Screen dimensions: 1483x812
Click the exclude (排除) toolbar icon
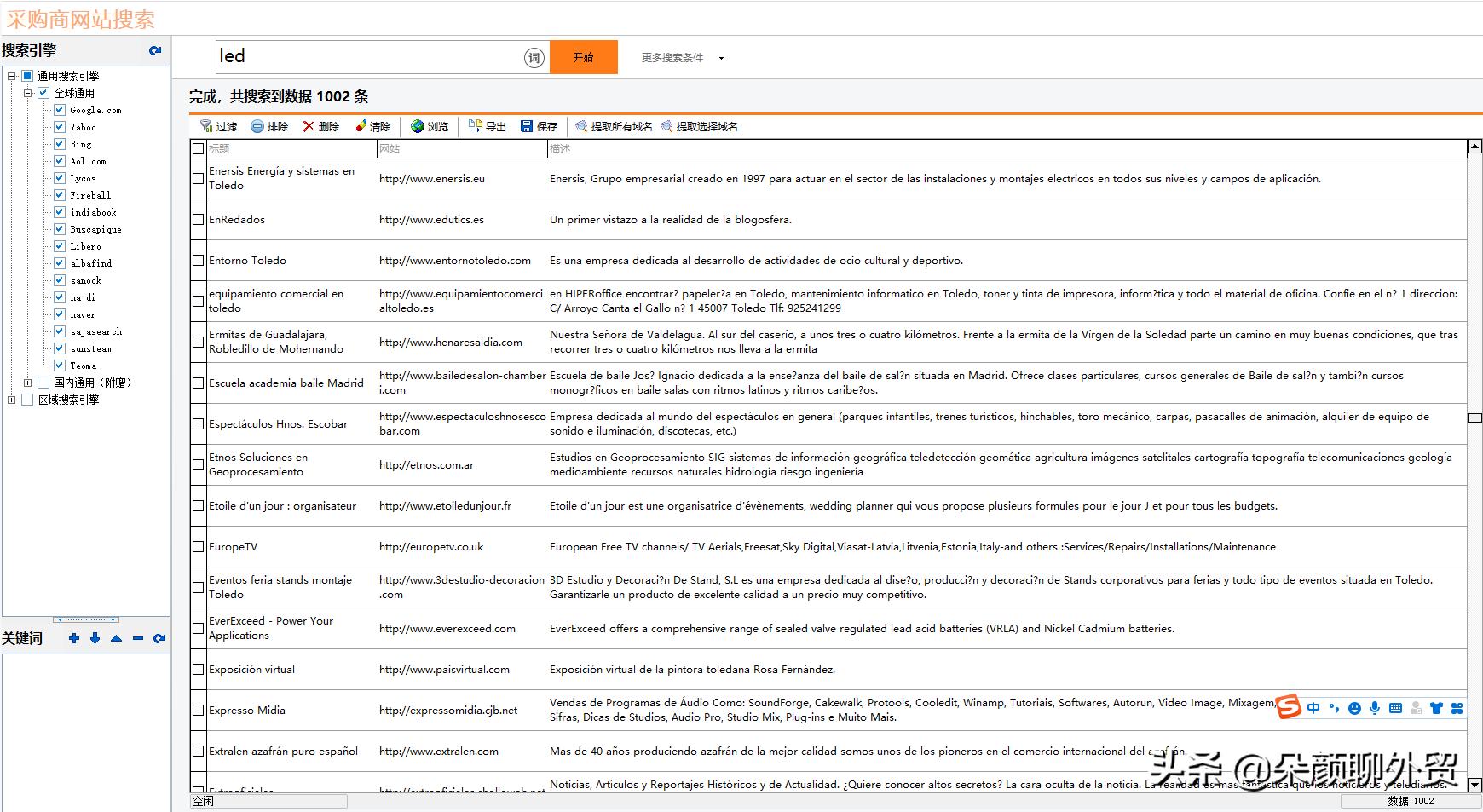[x=257, y=126]
